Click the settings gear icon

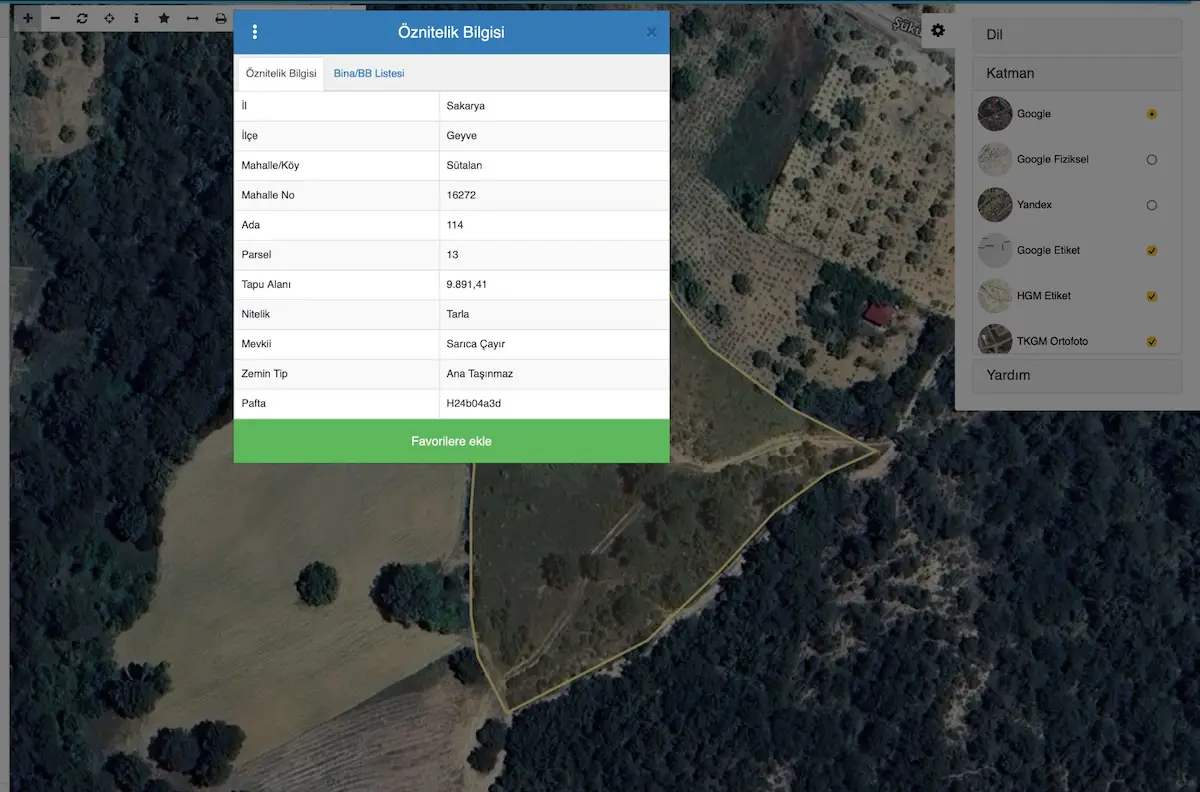pyautogui.click(x=938, y=31)
